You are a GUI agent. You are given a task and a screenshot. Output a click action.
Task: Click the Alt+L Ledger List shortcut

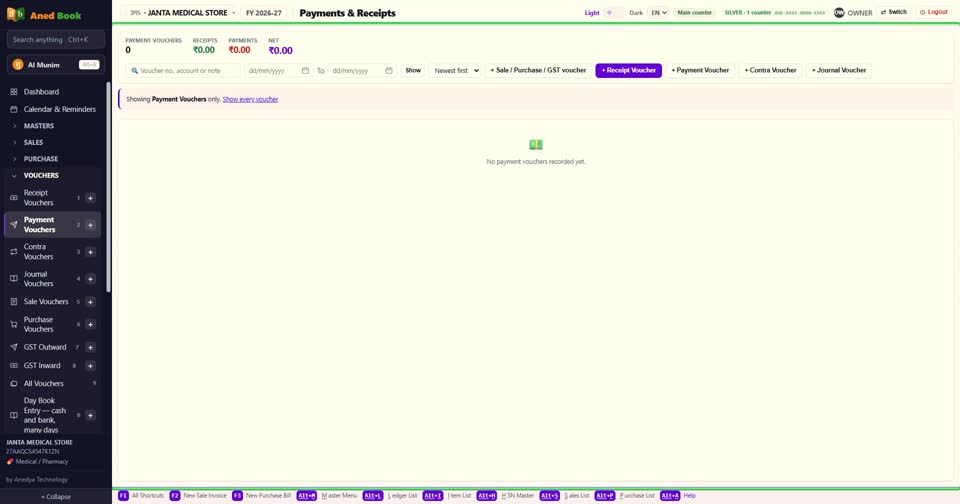click(390, 495)
